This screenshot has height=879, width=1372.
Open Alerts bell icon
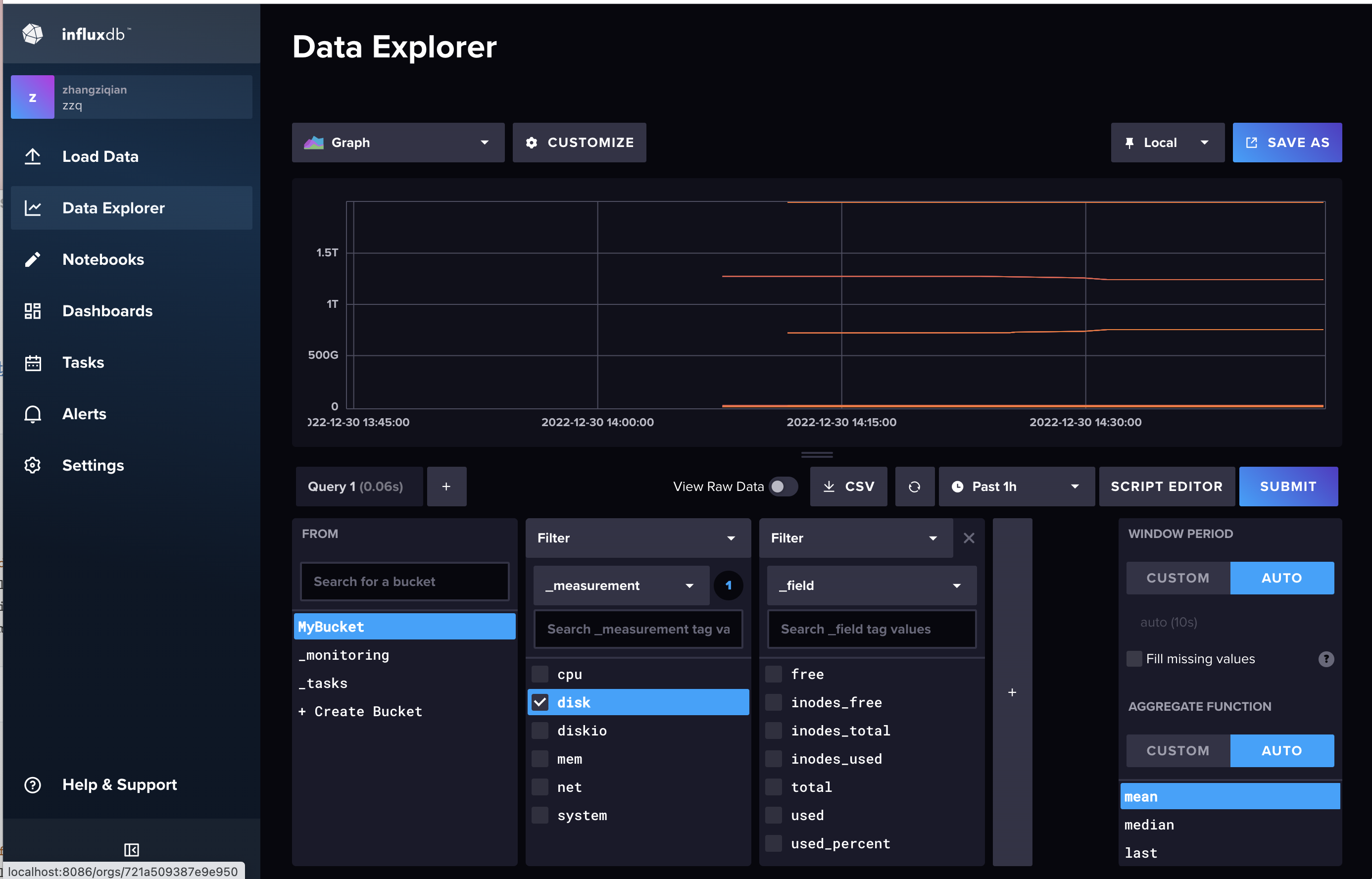[33, 414]
